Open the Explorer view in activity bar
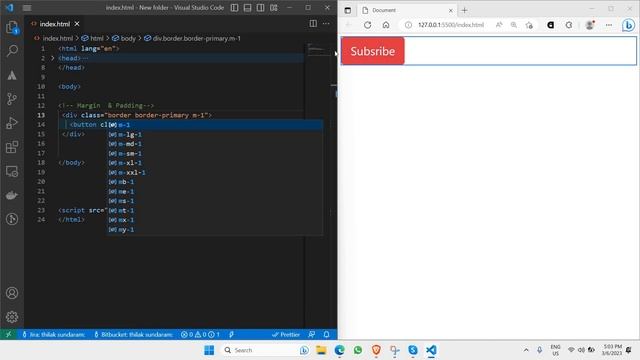 click(x=12, y=27)
